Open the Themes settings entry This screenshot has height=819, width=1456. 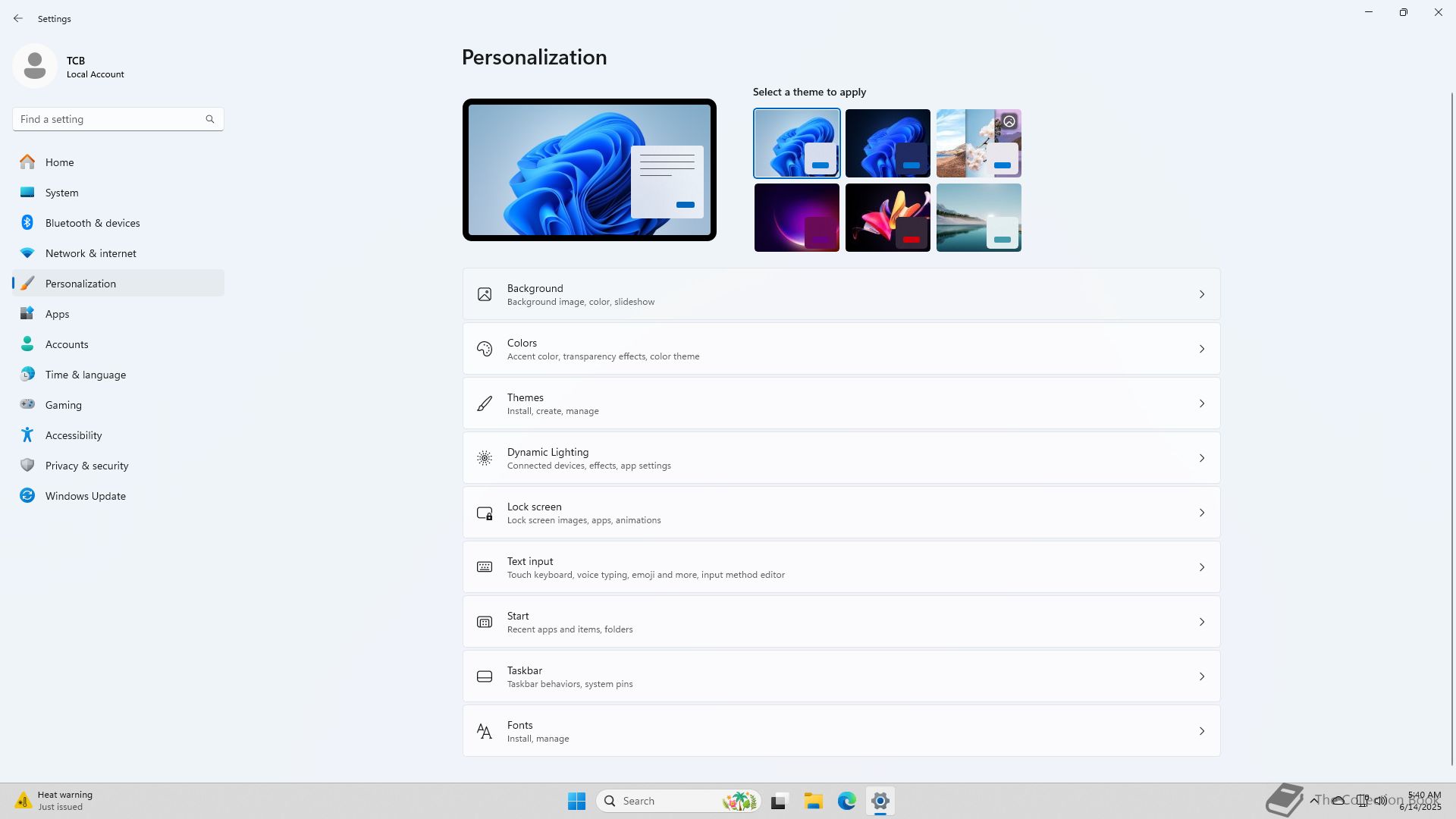click(x=840, y=403)
